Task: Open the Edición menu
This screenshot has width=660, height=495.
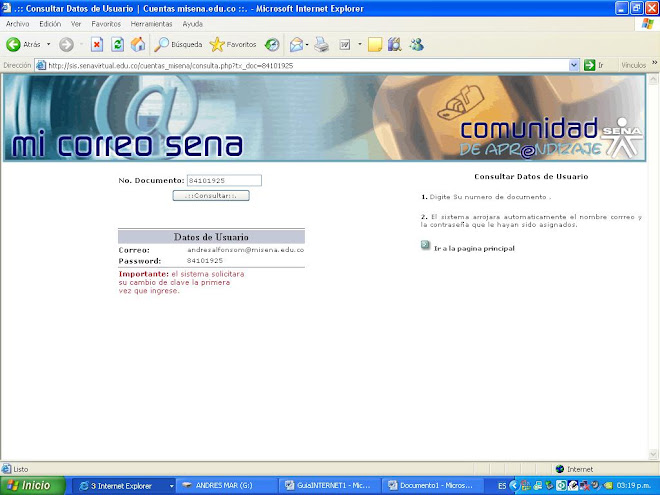Action: (50, 24)
